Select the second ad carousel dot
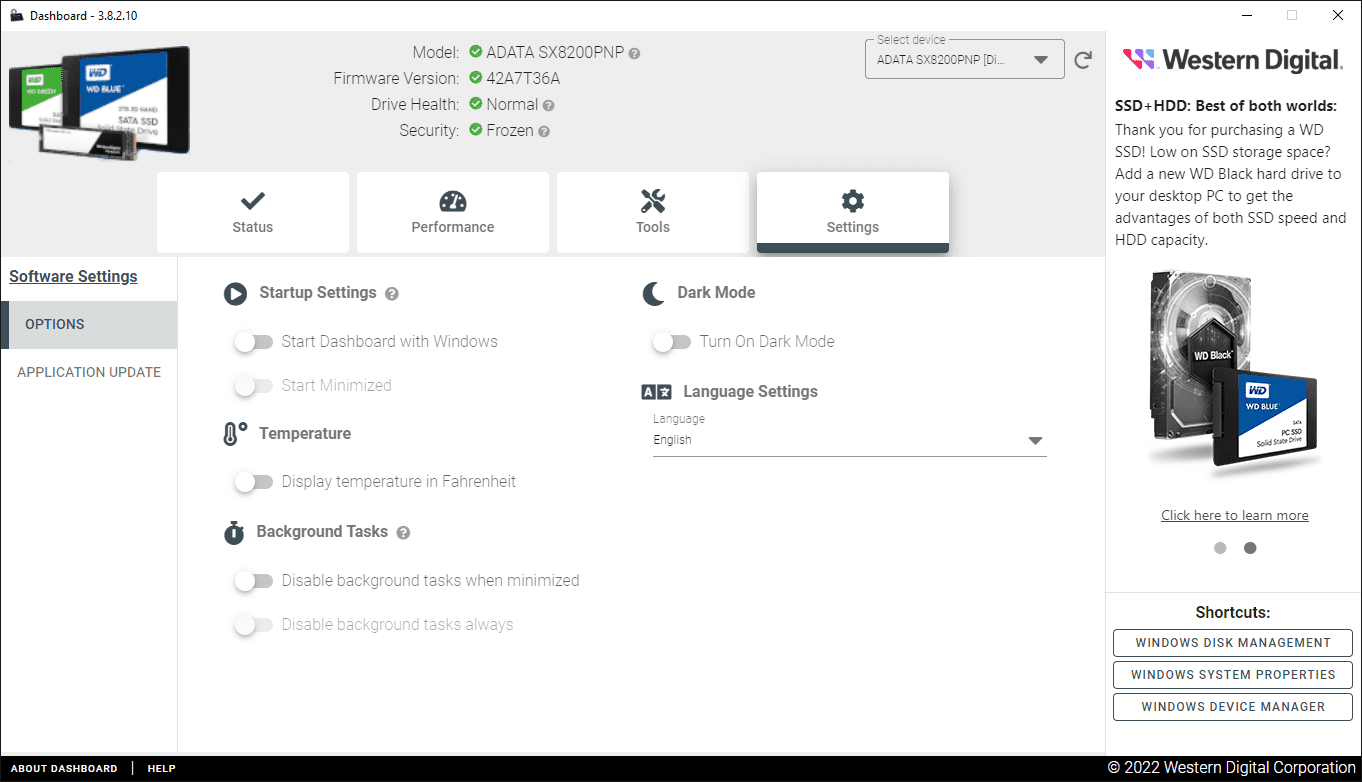This screenshot has width=1362, height=782. (1250, 548)
